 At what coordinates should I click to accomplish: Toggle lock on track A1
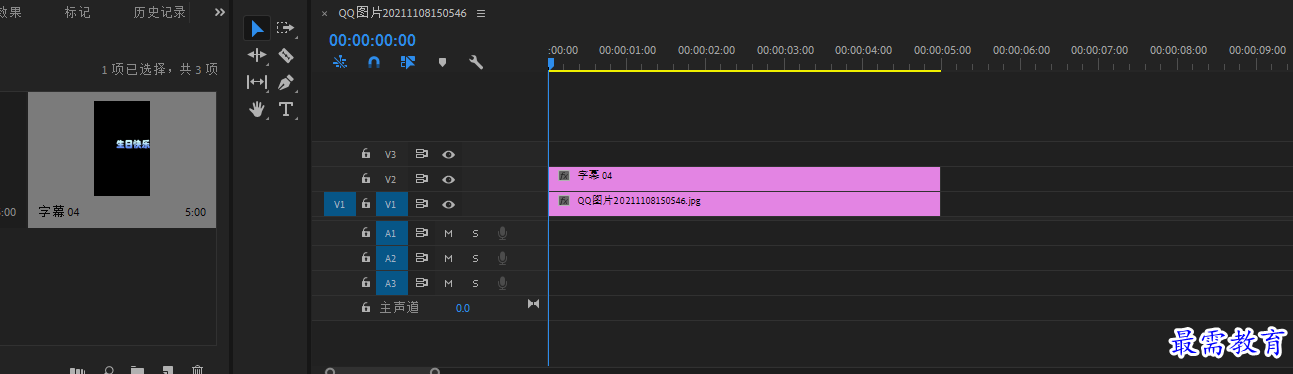click(366, 233)
